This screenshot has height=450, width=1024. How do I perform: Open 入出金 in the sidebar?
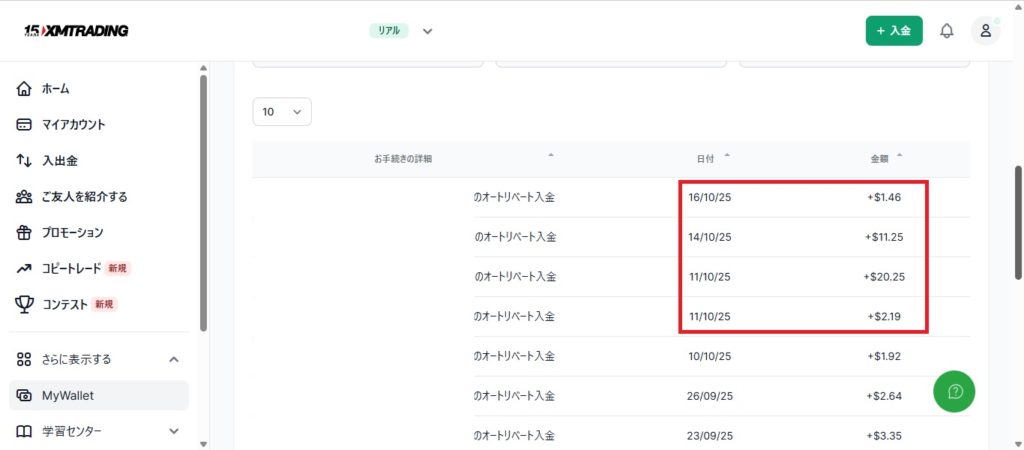click(59, 161)
